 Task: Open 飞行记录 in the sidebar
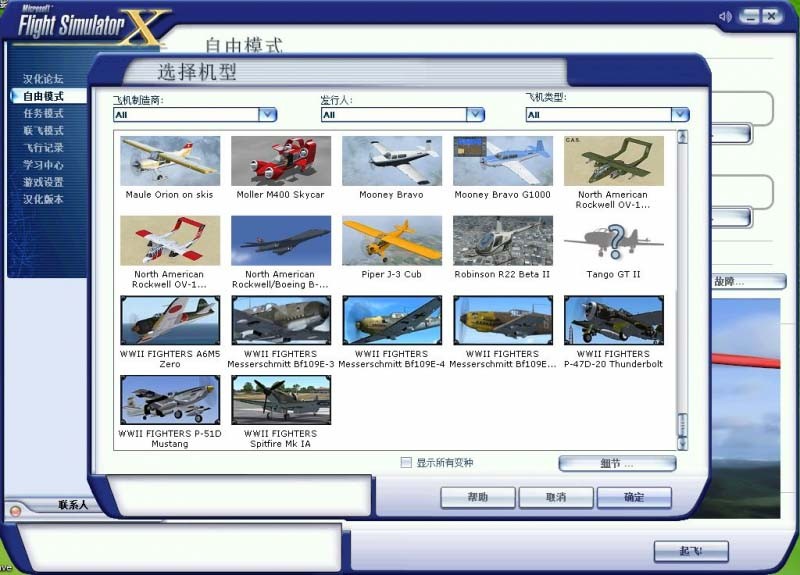[43, 147]
